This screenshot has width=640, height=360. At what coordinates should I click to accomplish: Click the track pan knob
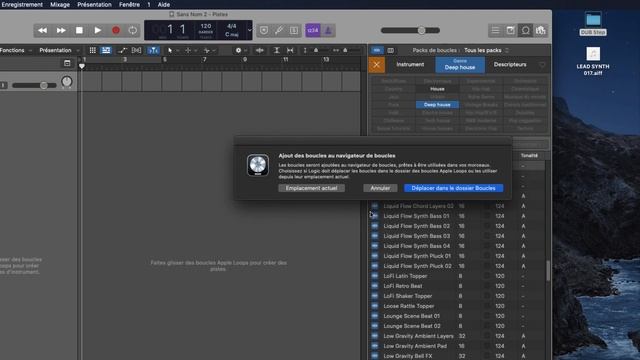coord(67,82)
